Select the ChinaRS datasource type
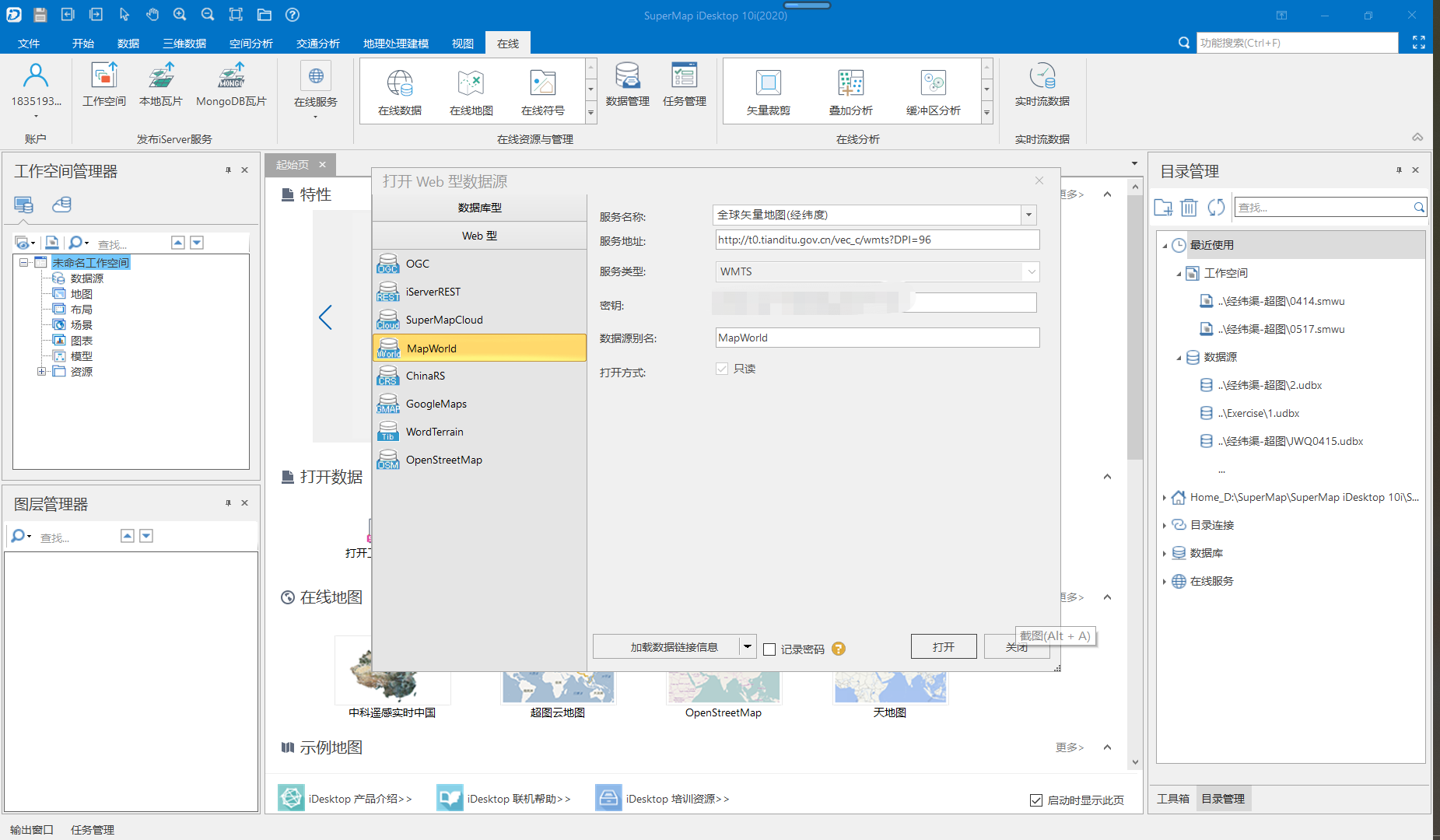This screenshot has width=1440, height=840. tap(479, 376)
